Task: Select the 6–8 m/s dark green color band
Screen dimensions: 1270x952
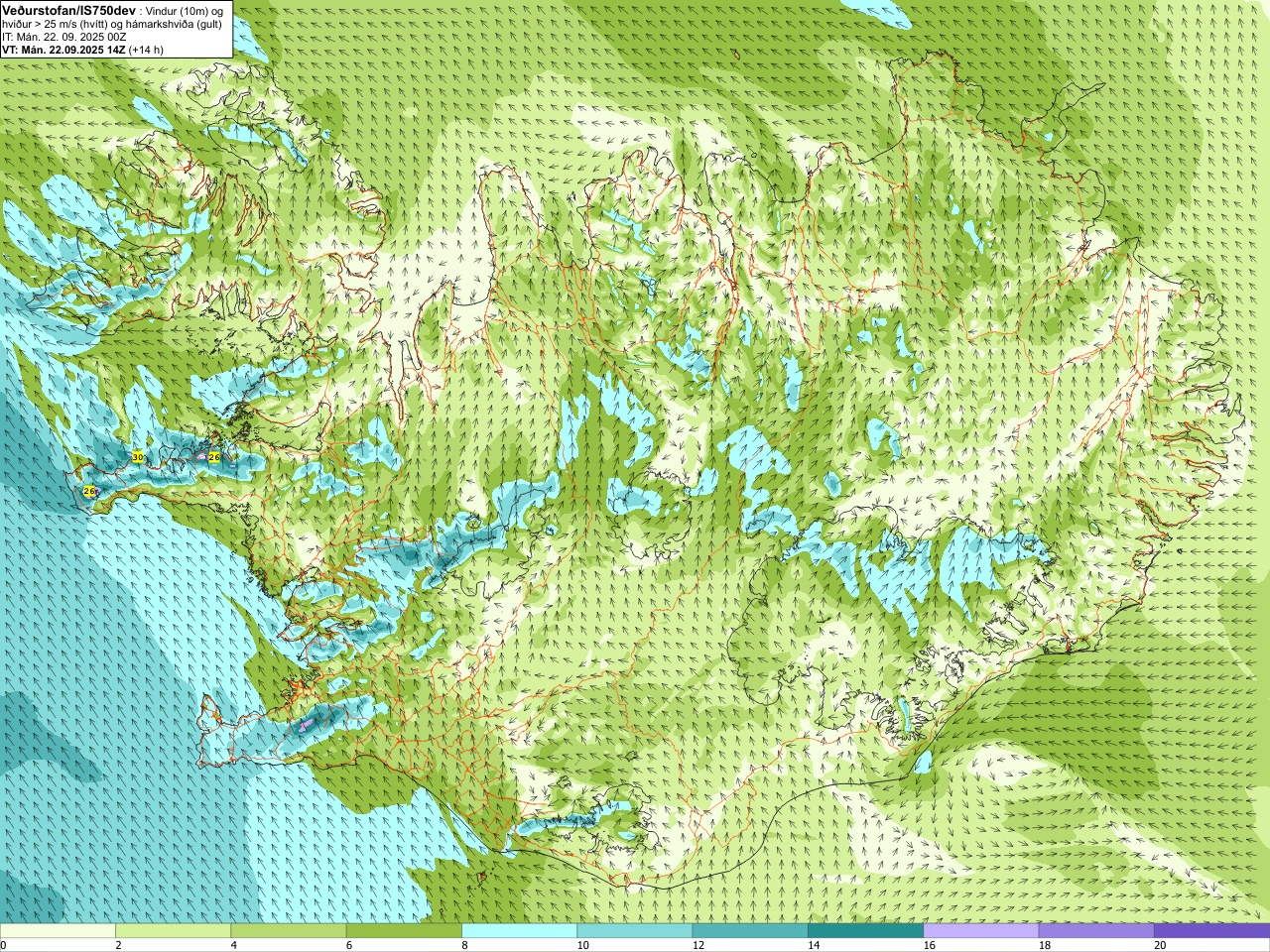Action: point(404,931)
